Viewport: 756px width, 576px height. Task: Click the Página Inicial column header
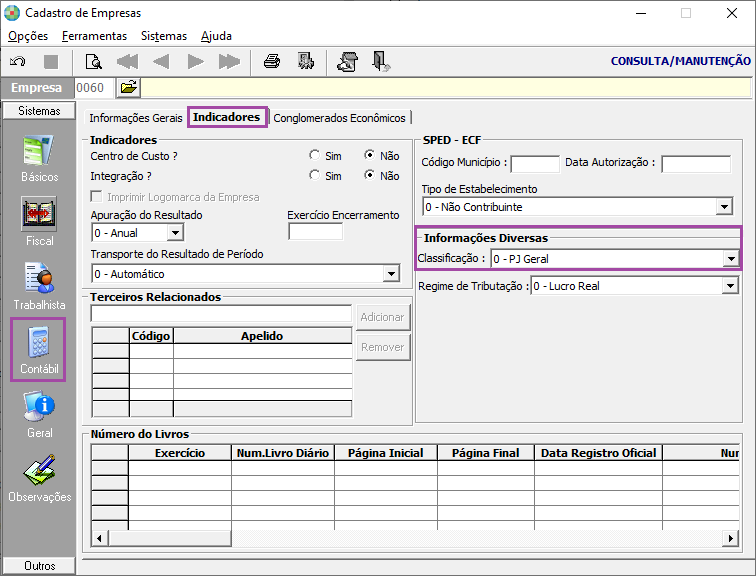(x=386, y=453)
